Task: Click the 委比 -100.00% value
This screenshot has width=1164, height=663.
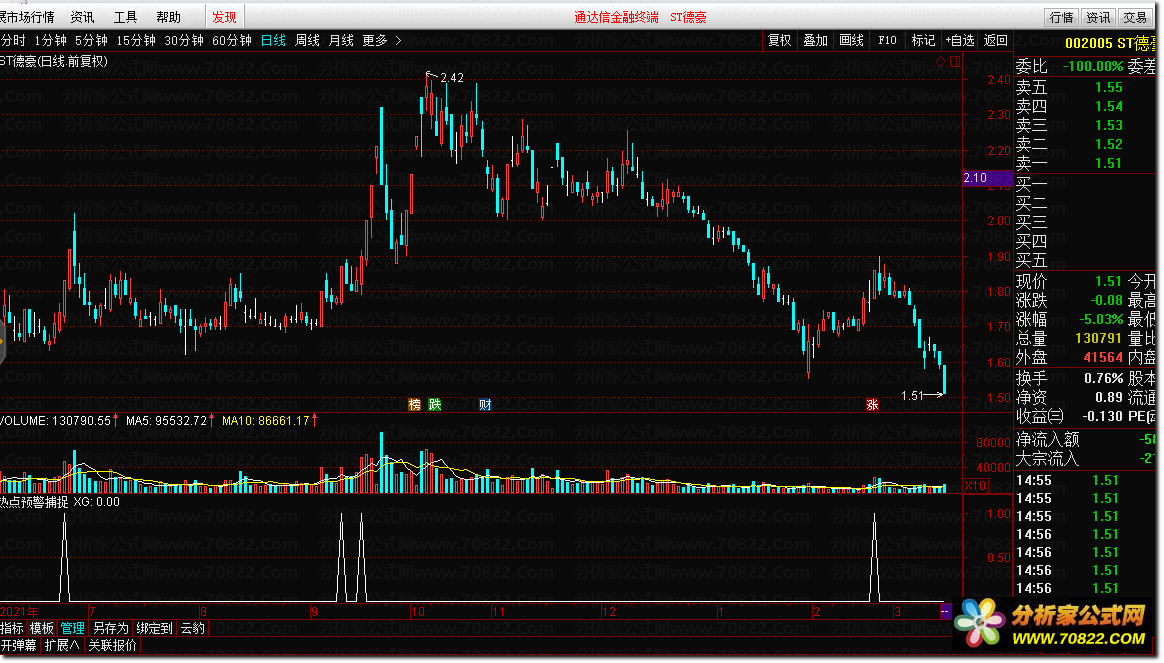Action: click(1093, 66)
